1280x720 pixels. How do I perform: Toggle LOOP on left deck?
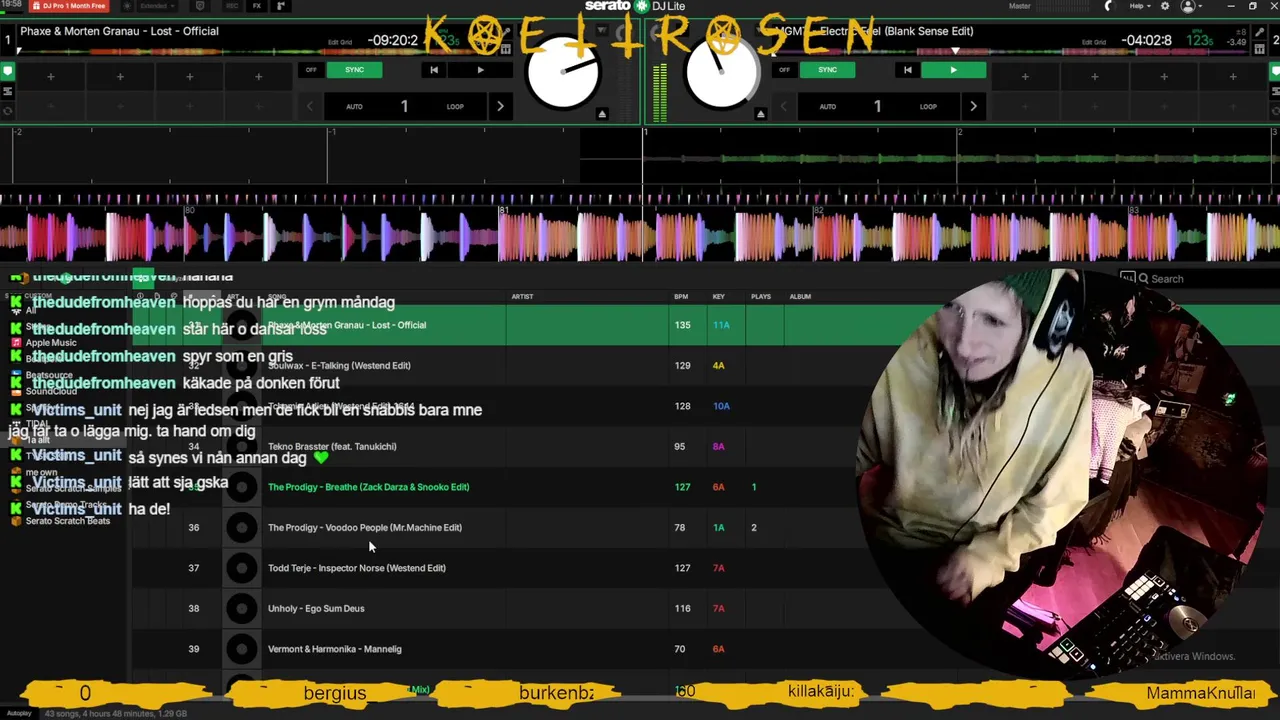(455, 106)
